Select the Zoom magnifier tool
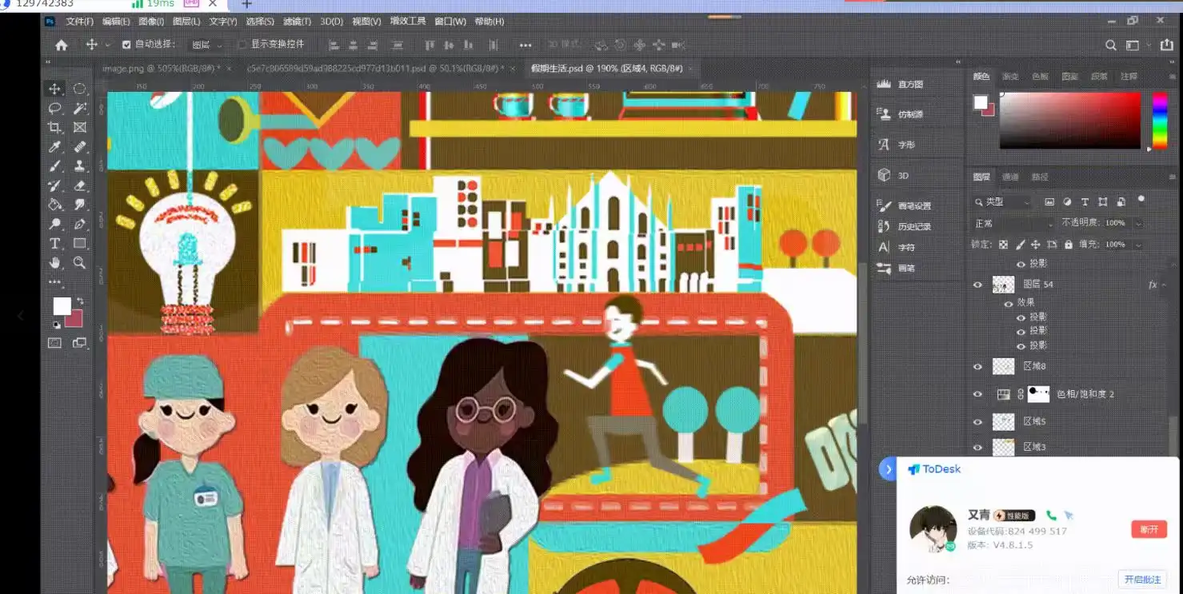Viewport: 1183px width, 594px height. (x=79, y=263)
